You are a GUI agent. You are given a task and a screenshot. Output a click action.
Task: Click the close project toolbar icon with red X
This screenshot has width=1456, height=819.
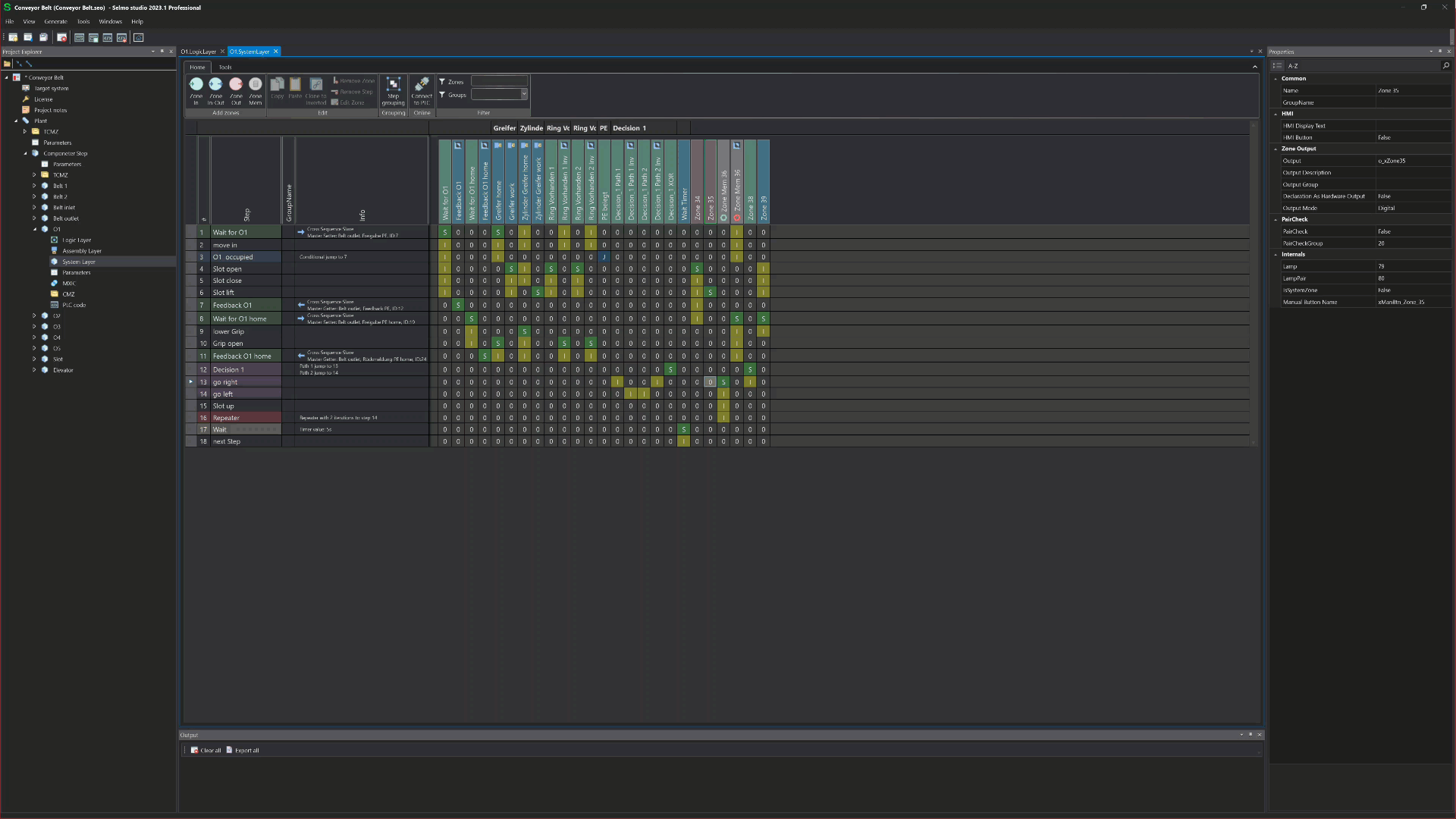point(62,37)
